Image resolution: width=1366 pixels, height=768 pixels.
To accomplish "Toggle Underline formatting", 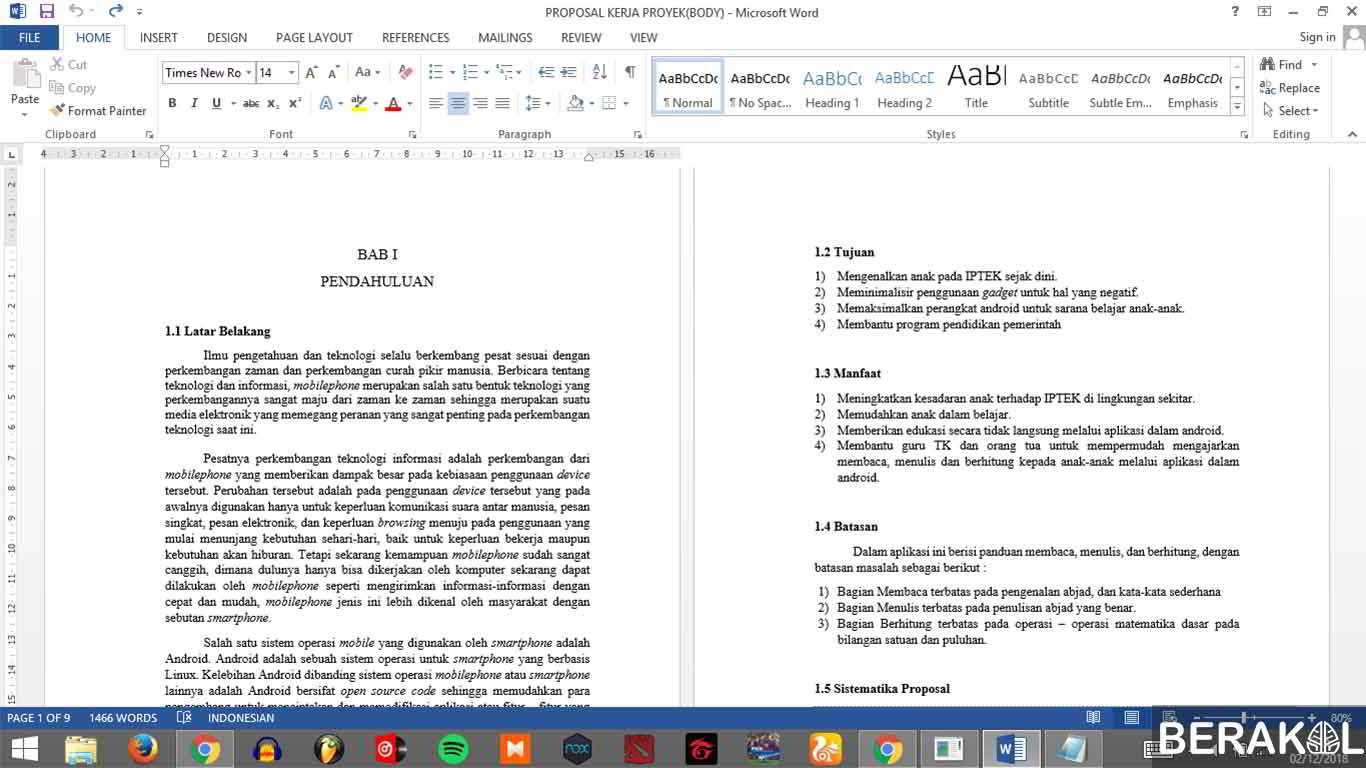I will coord(216,103).
